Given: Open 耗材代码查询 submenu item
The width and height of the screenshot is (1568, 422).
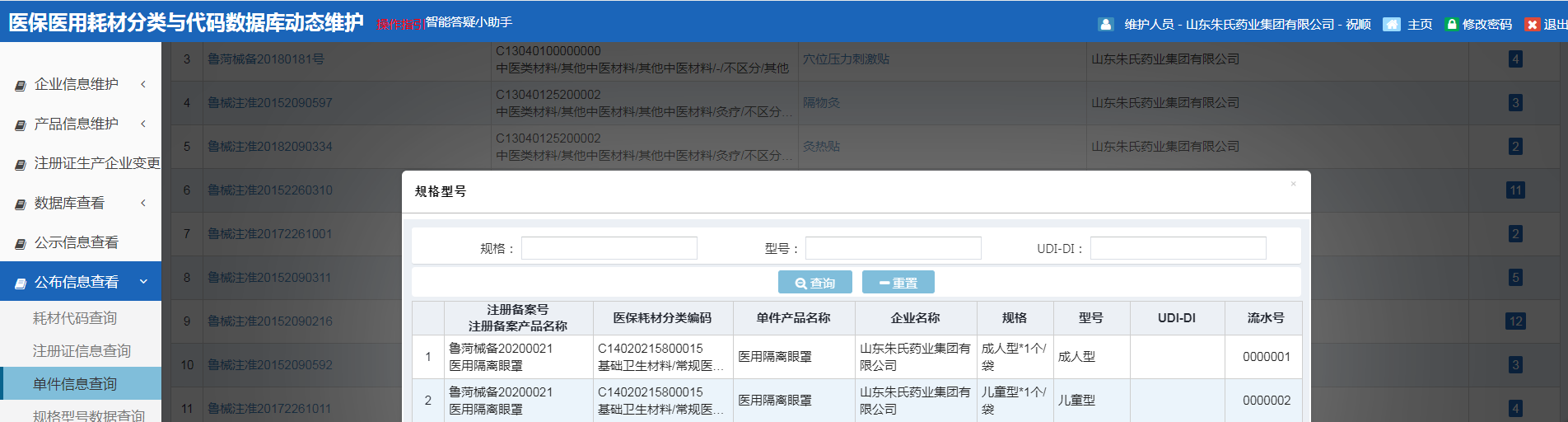Looking at the screenshot, I should [75, 318].
